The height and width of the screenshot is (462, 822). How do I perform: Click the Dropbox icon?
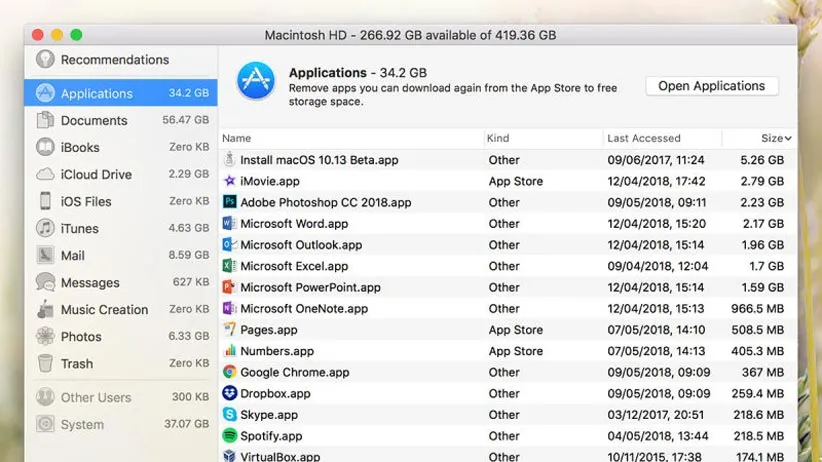[229, 393]
